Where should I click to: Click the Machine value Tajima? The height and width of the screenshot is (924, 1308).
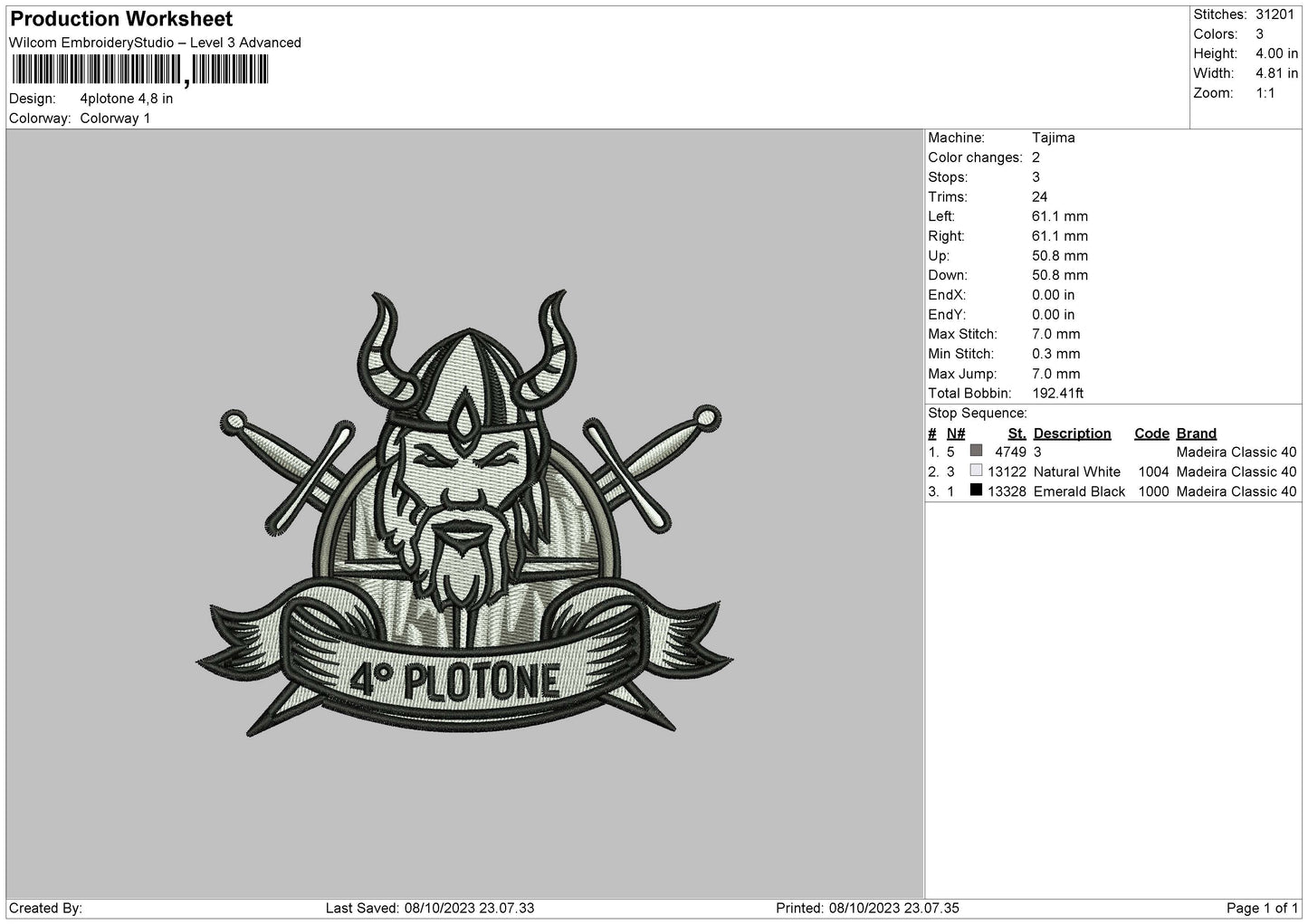pyautogui.click(x=1053, y=138)
